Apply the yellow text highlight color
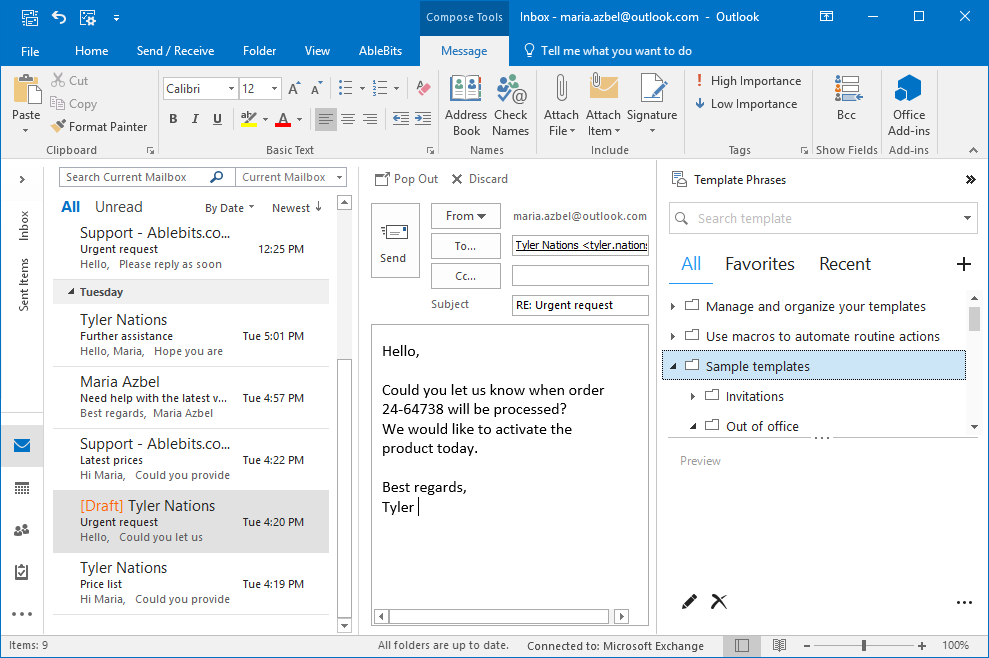The image size is (989, 658). click(249, 119)
